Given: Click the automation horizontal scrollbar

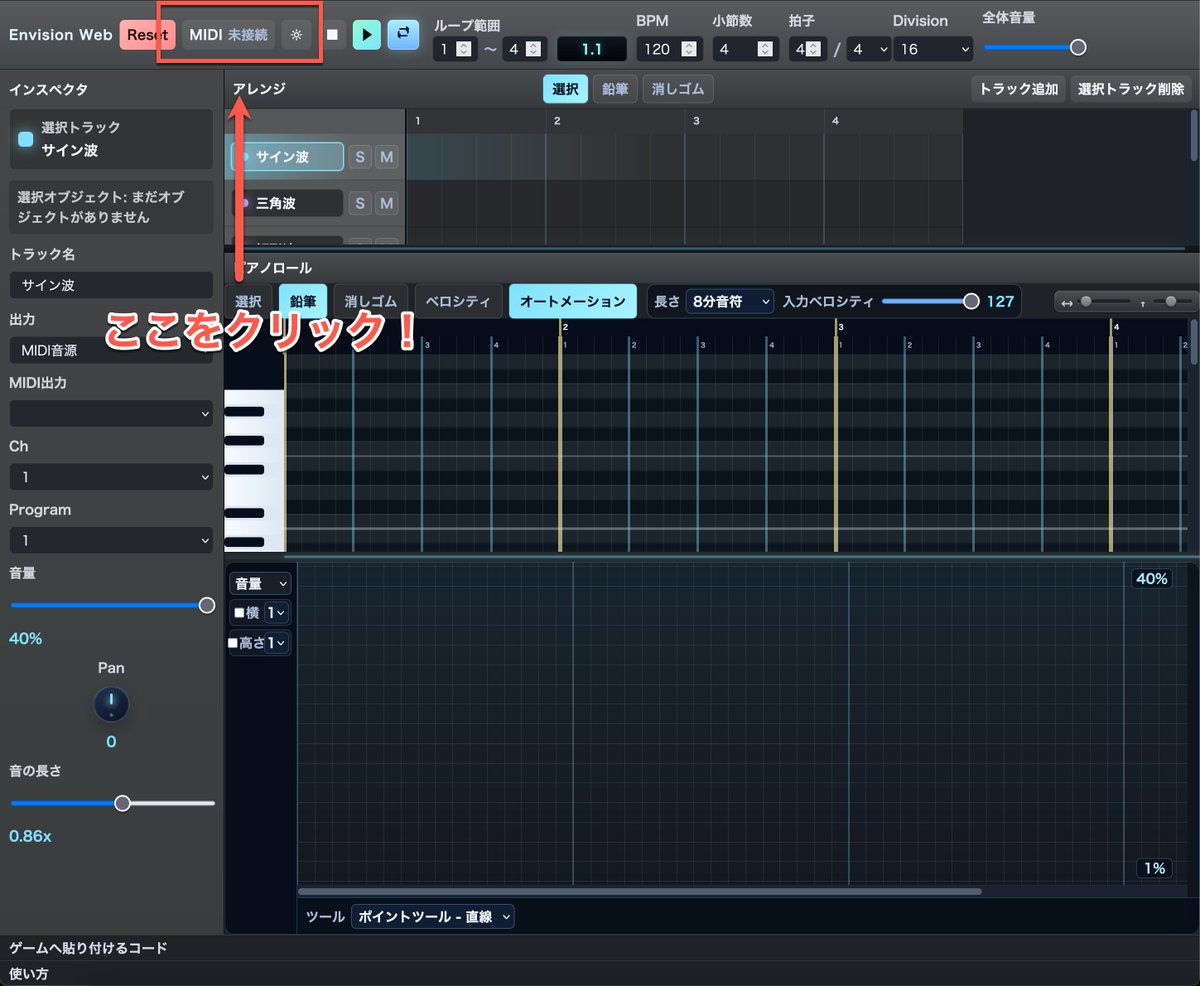Looking at the screenshot, I should click(640, 891).
